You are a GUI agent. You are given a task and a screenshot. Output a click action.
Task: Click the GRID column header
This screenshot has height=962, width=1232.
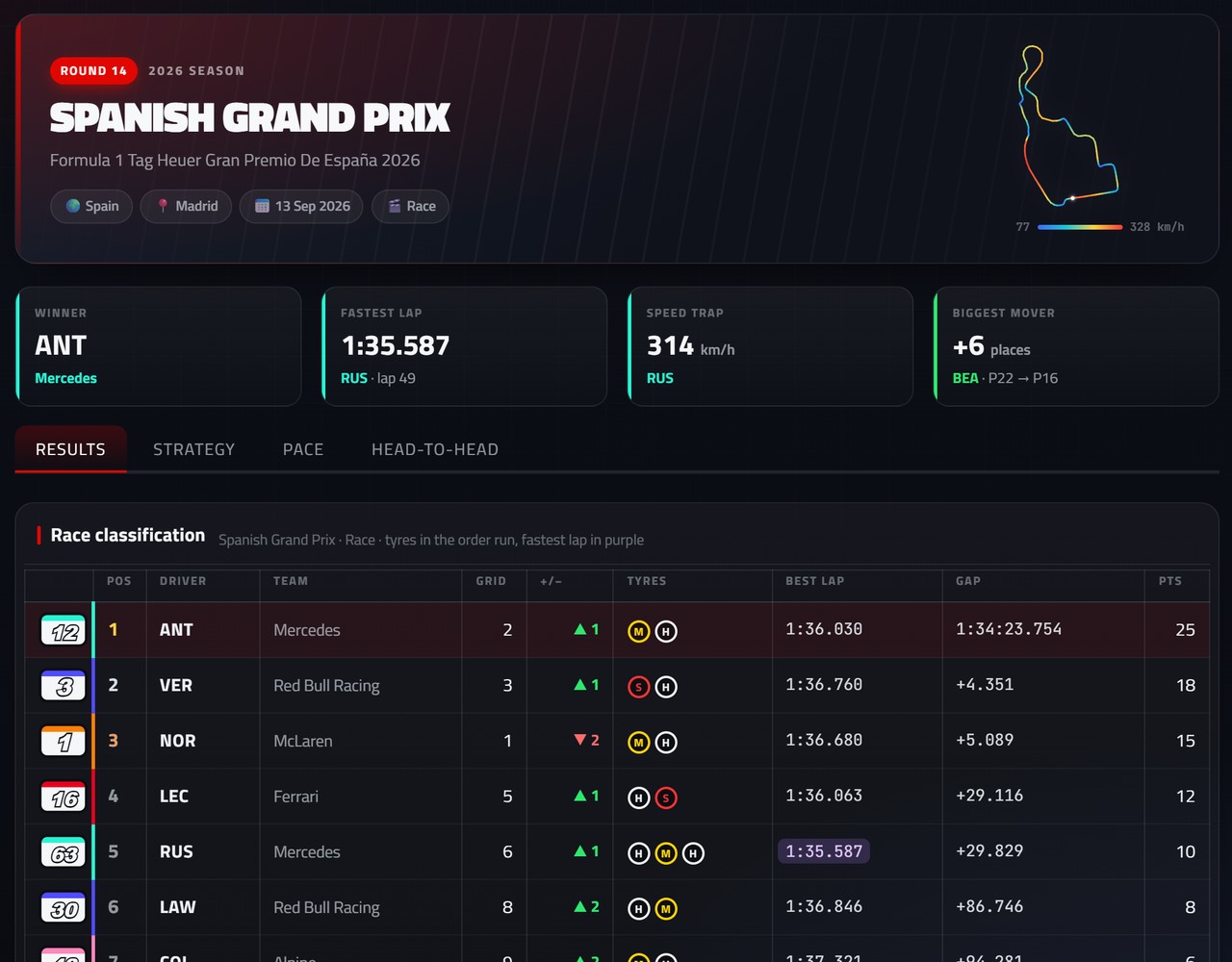coord(491,581)
